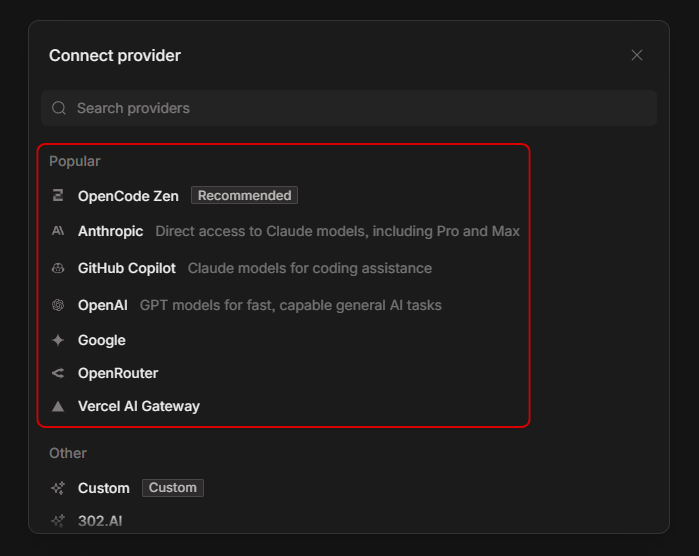Pick GitHub Copilot provider

[x=127, y=268]
